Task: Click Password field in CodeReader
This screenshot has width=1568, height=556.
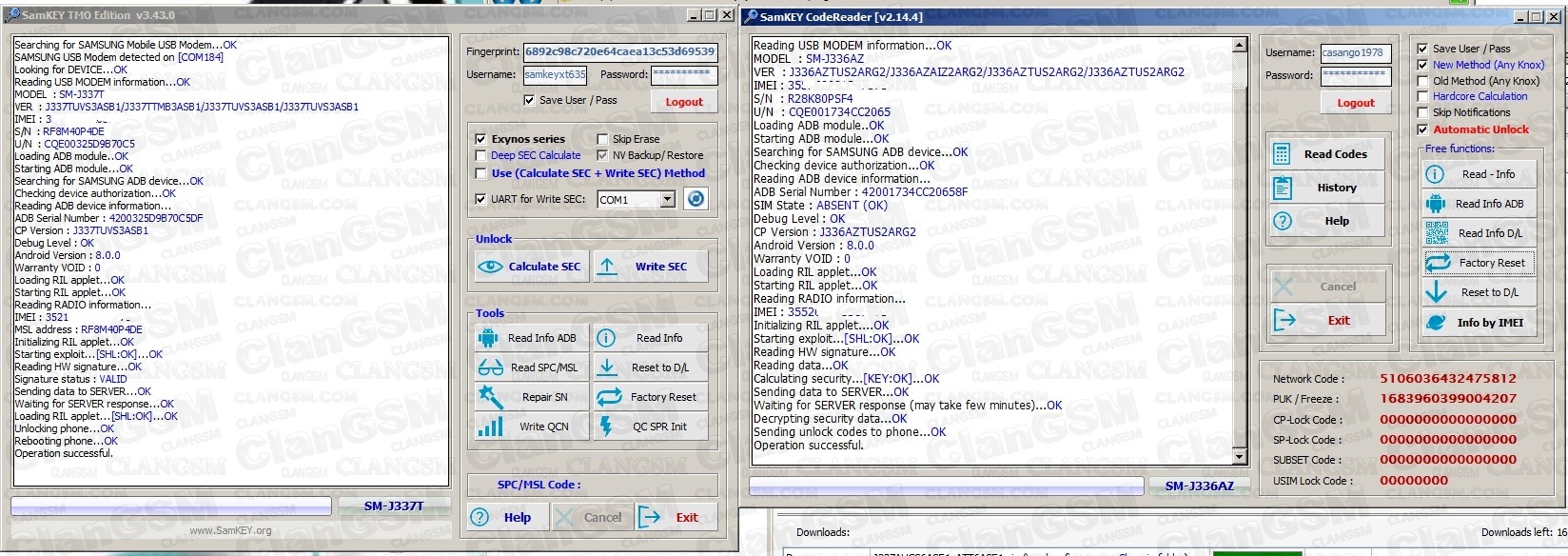Action: [1355, 75]
